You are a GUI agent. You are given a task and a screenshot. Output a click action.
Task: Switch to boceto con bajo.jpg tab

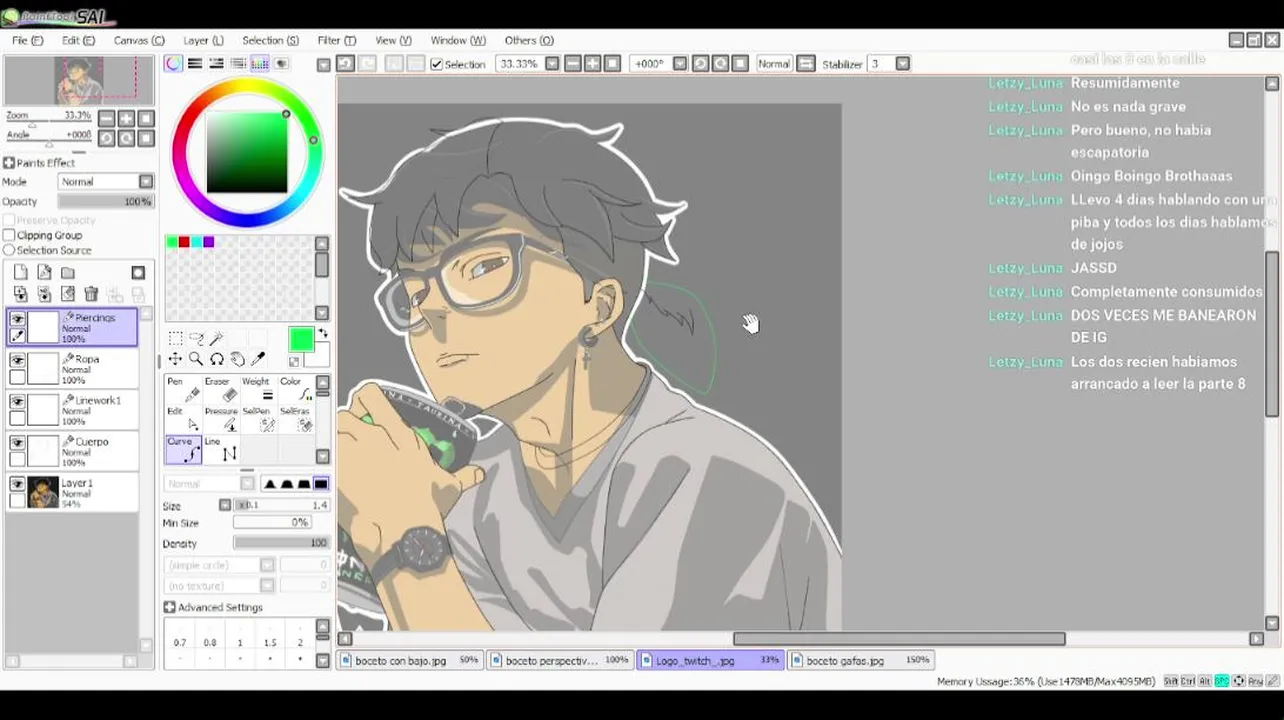pyautogui.click(x=410, y=660)
